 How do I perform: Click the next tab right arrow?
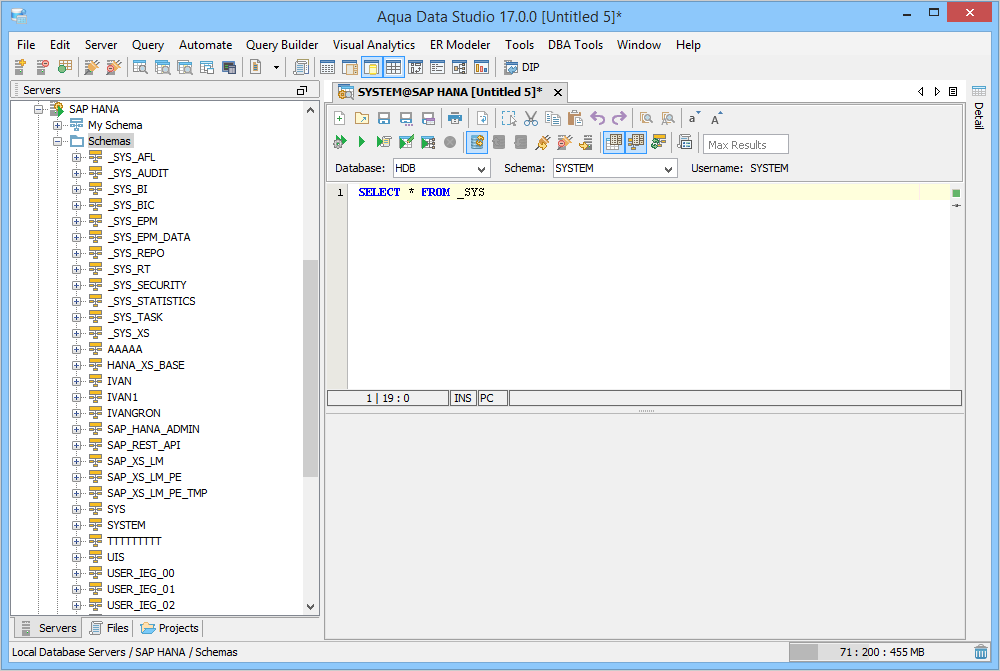[937, 91]
